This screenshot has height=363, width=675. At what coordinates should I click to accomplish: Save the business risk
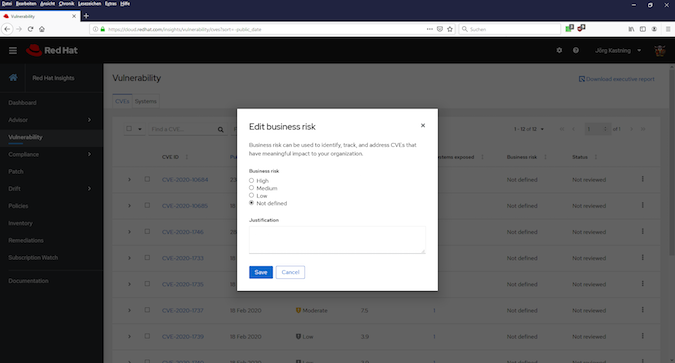coord(261,272)
